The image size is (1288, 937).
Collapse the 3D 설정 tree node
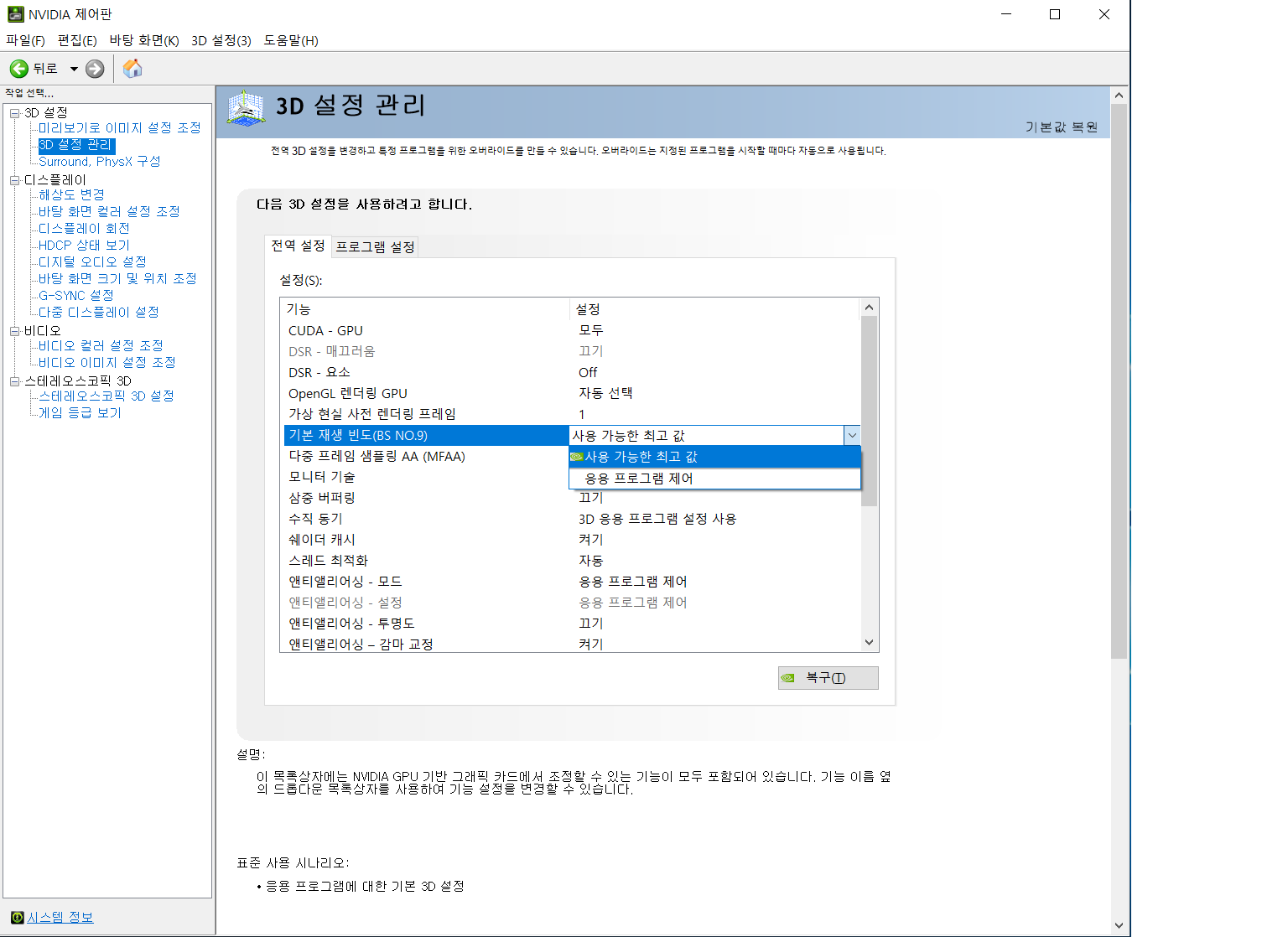[x=14, y=113]
